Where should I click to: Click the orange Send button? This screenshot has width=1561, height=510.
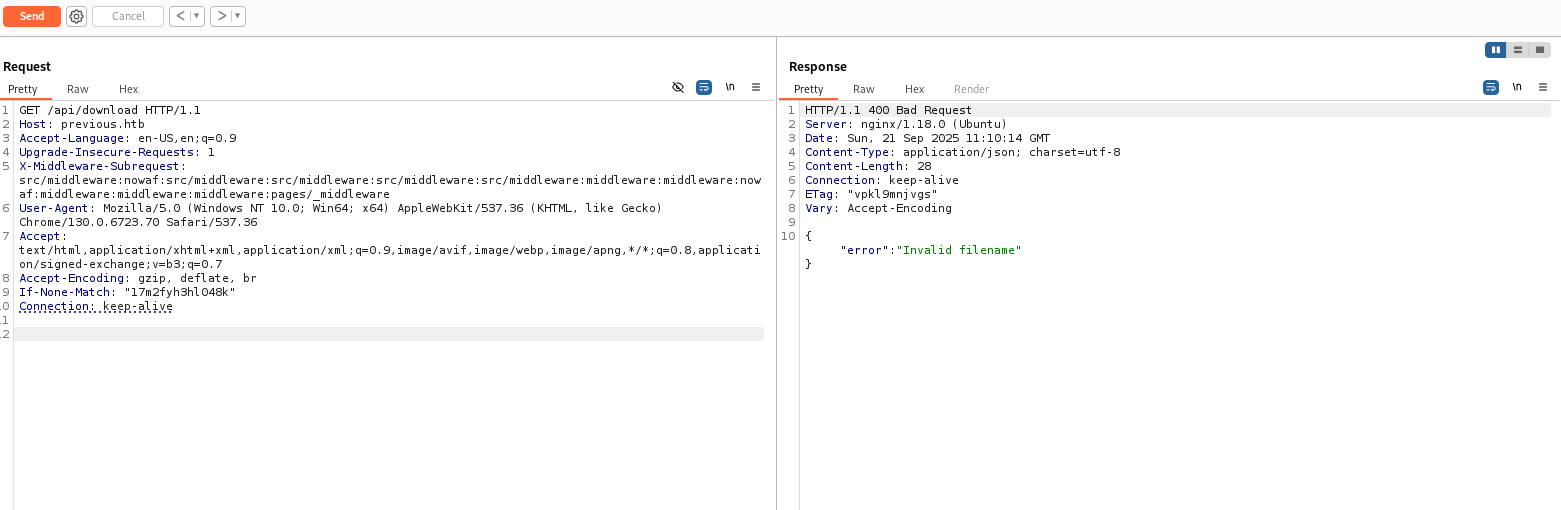(32, 16)
